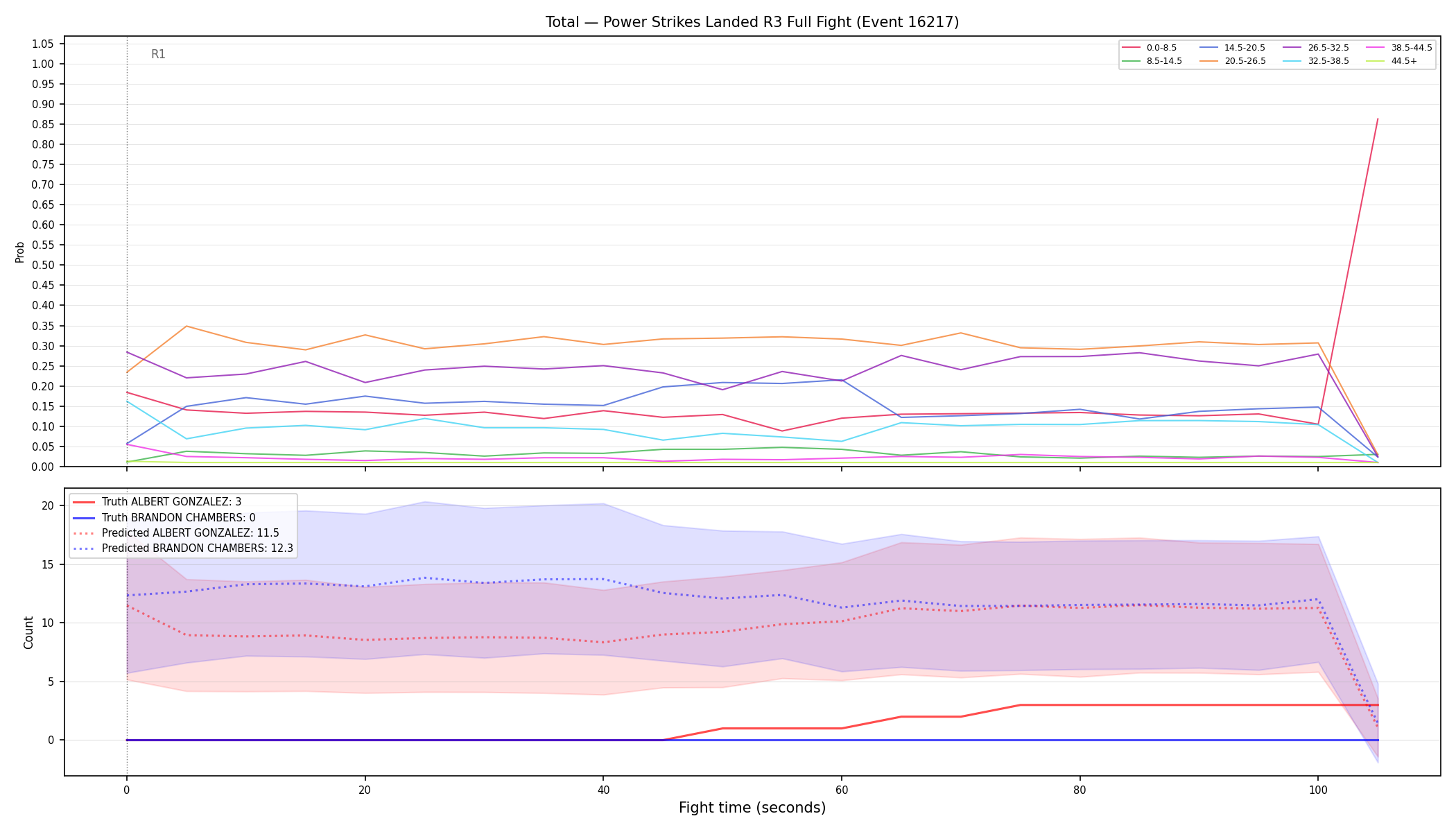Click the 100 tick on time axis
The image size is (1456, 832).
pos(1317,789)
